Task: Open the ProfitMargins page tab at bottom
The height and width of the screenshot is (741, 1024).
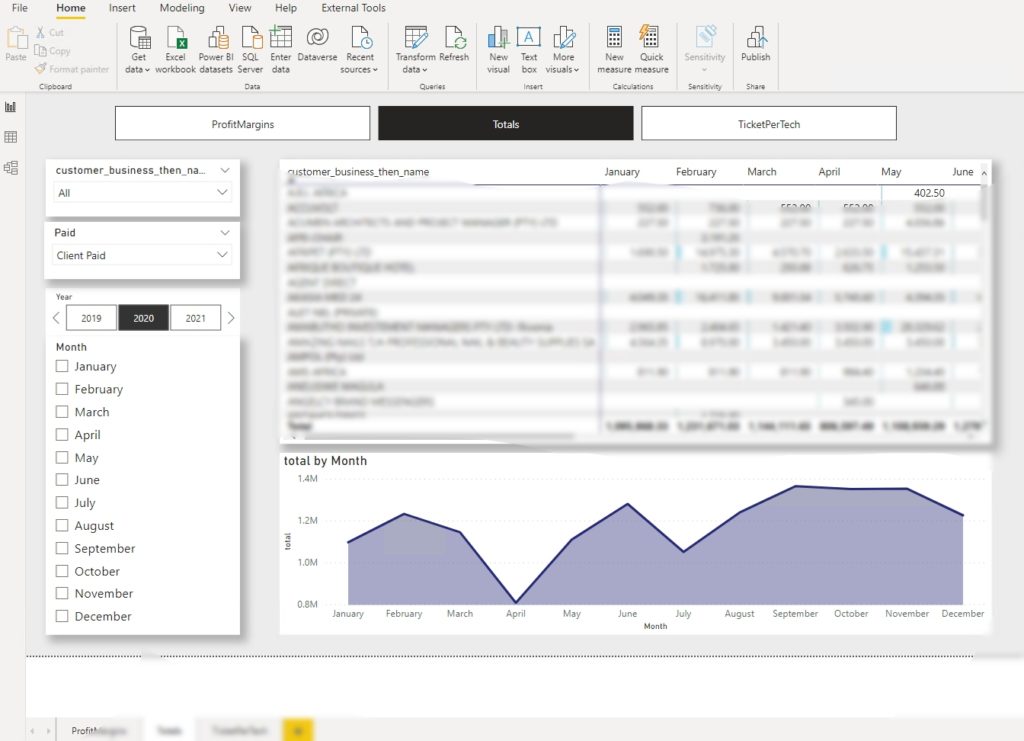Action: pos(99,730)
